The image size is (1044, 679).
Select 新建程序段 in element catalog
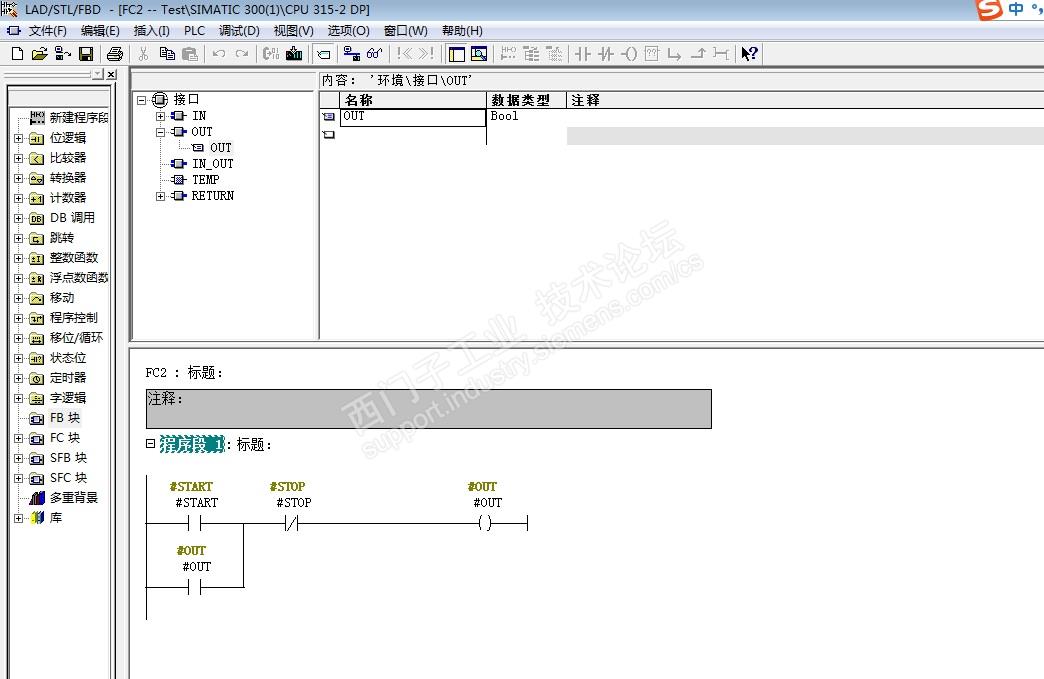(x=78, y=118)
